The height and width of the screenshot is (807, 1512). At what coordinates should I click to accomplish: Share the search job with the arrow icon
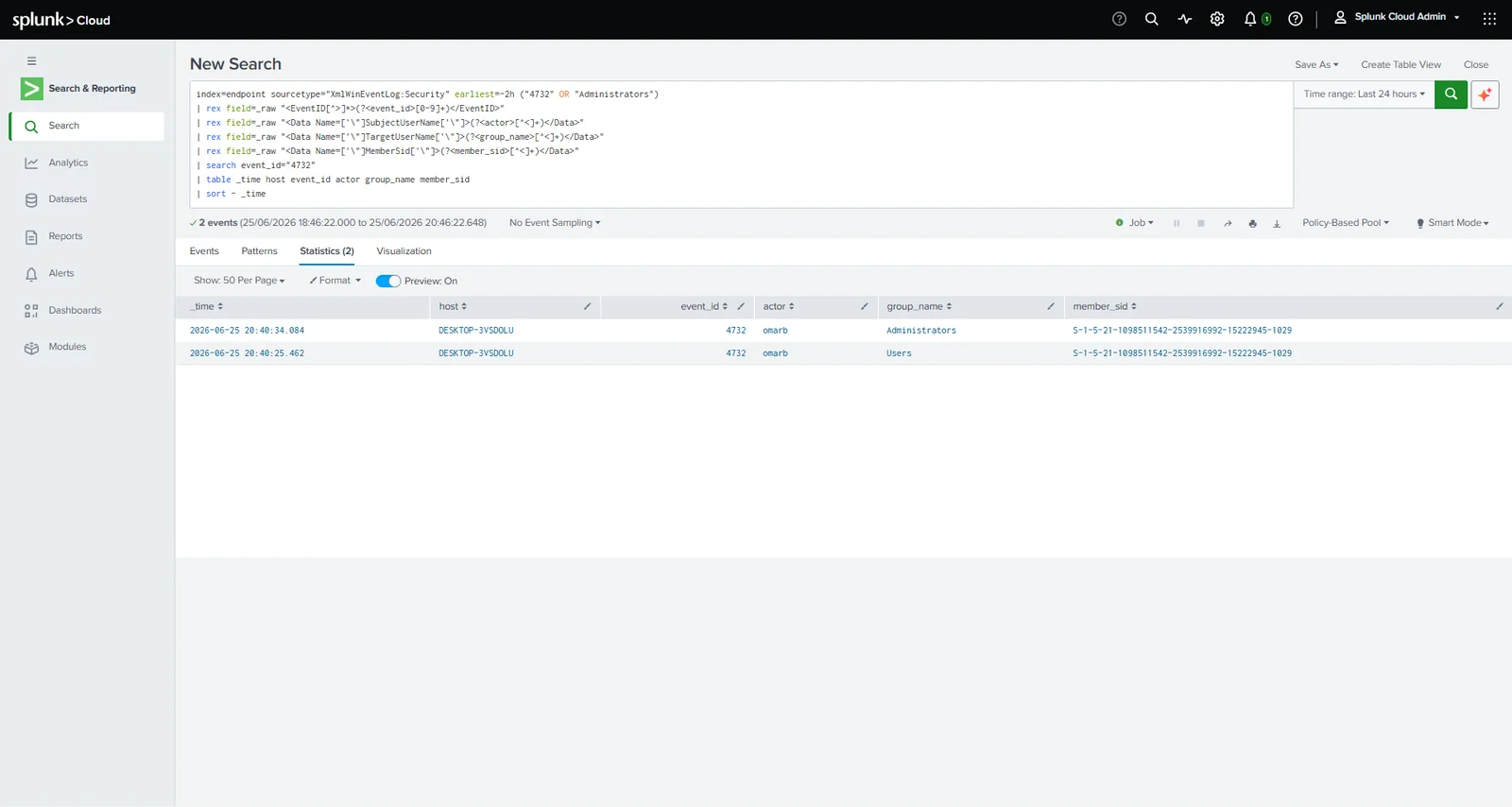point(1228,223)
